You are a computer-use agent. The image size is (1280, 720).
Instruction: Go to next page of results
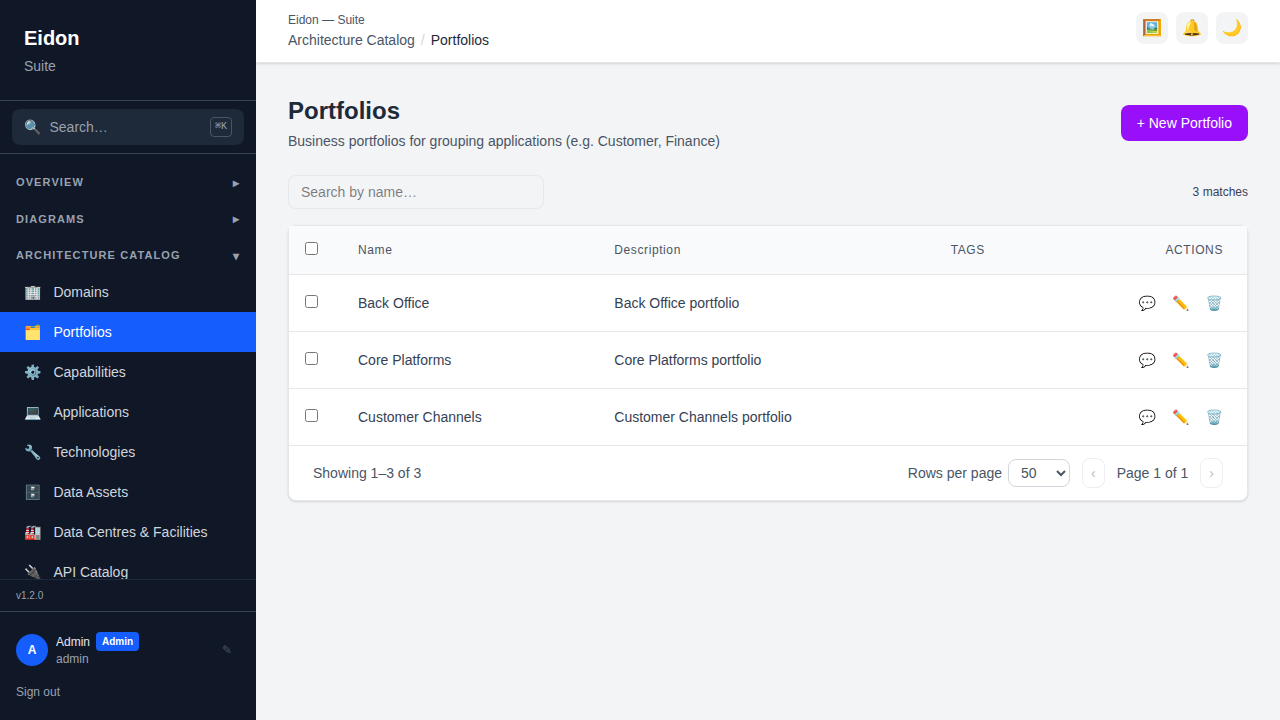click(1211, 473)
